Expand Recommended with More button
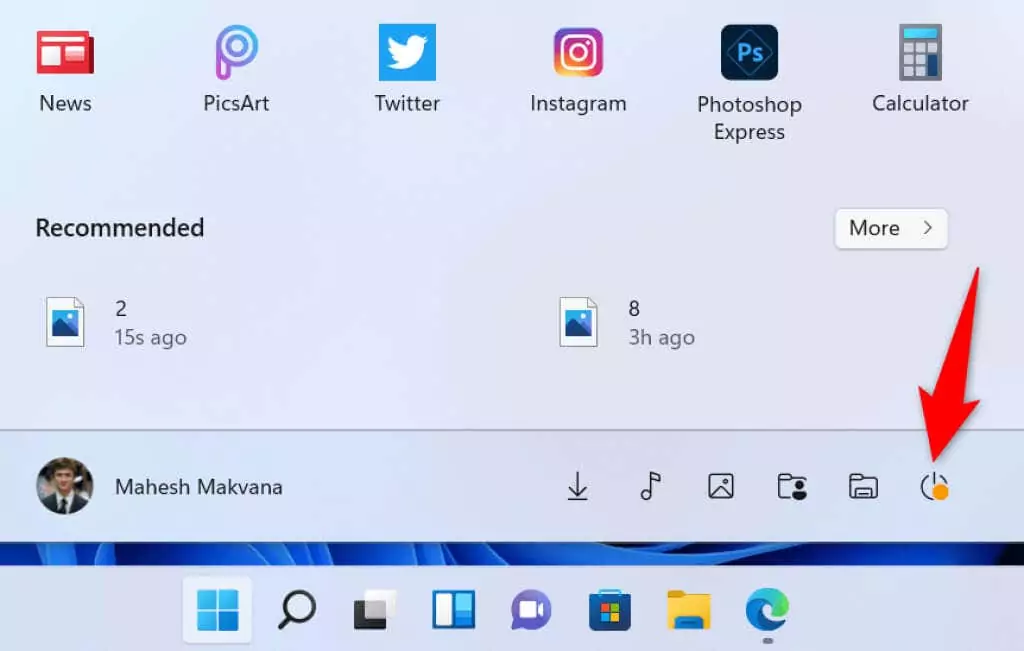The height and width of the screenshot is (651, 1024). pos(891,229)
